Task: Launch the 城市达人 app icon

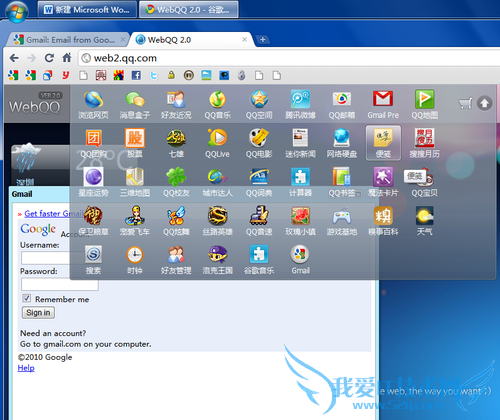Action: tap(218, 182)
